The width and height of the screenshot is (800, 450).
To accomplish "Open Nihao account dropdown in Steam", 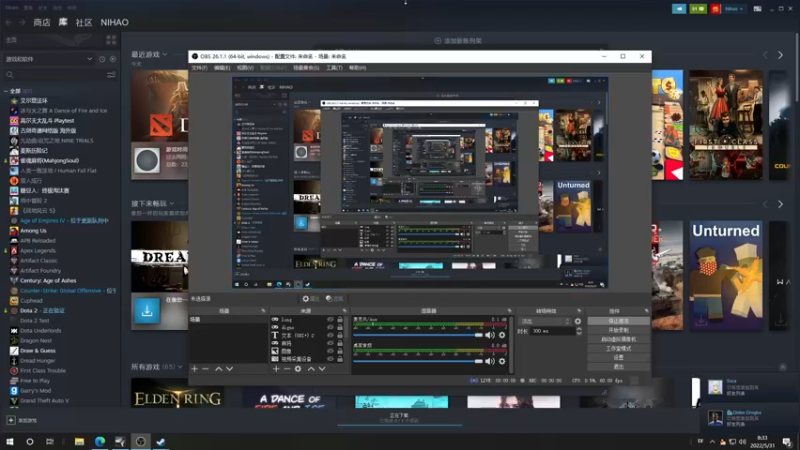I will pos(734,9).
